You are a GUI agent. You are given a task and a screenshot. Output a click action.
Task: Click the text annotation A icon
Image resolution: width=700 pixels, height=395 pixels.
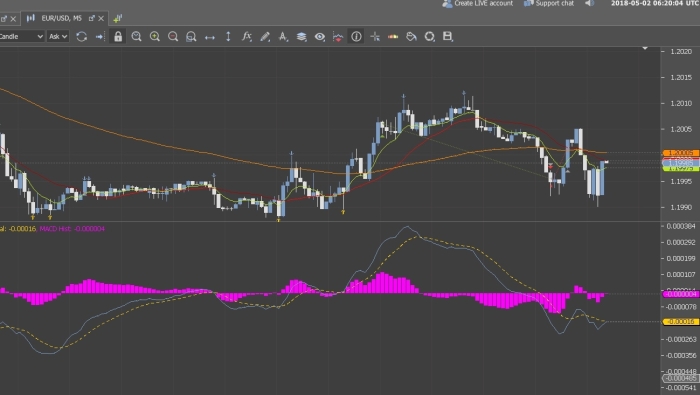(x=283, y=37)
